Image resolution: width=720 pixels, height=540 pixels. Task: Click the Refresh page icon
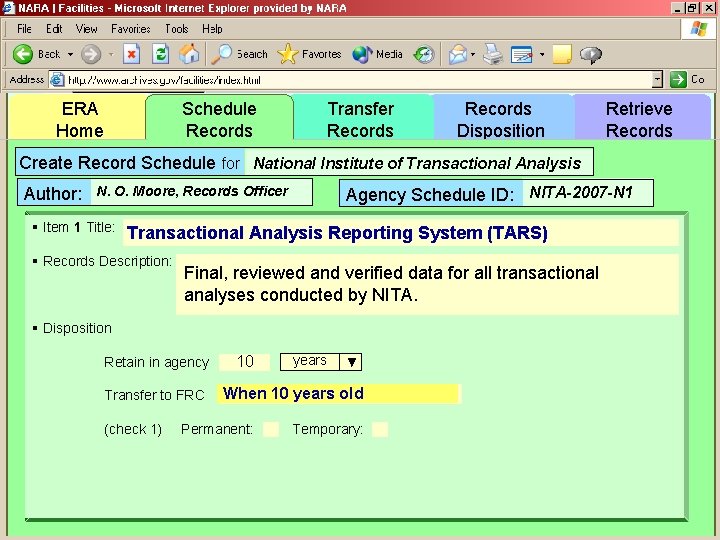(161, 54)
